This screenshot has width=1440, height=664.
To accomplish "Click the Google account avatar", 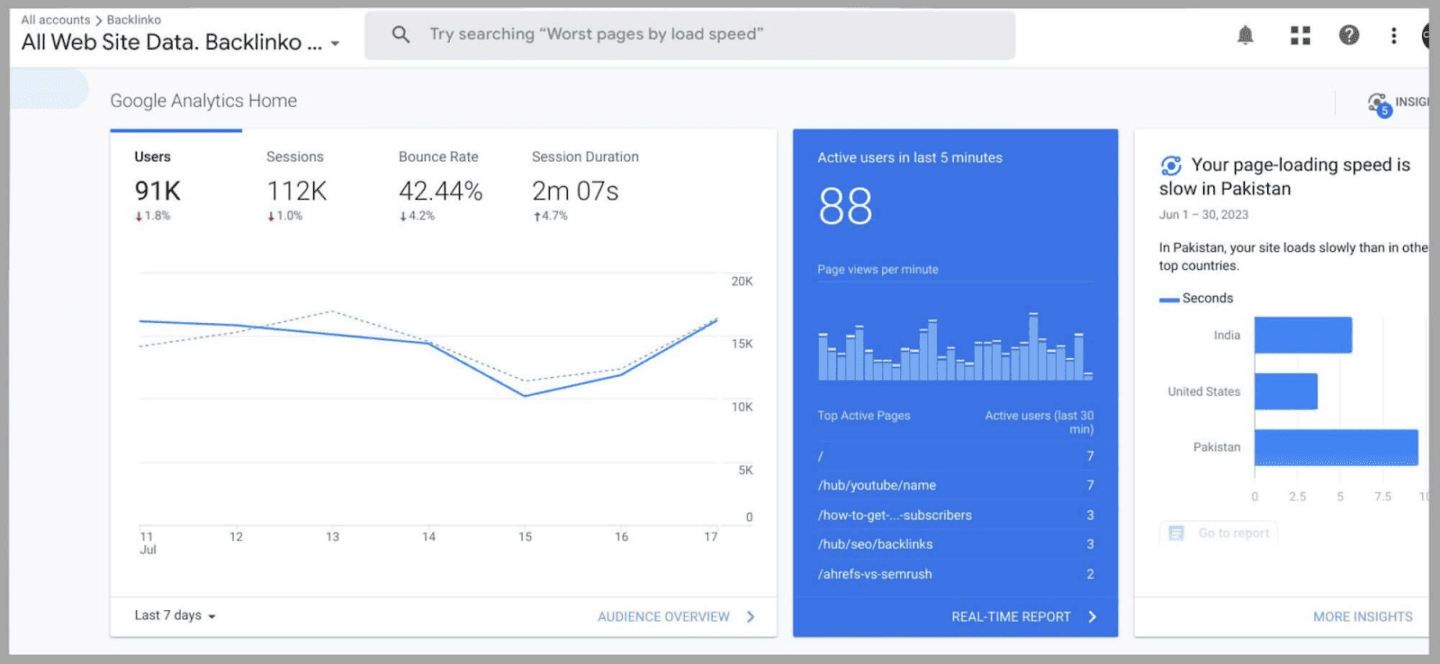I will point(1430,35).
